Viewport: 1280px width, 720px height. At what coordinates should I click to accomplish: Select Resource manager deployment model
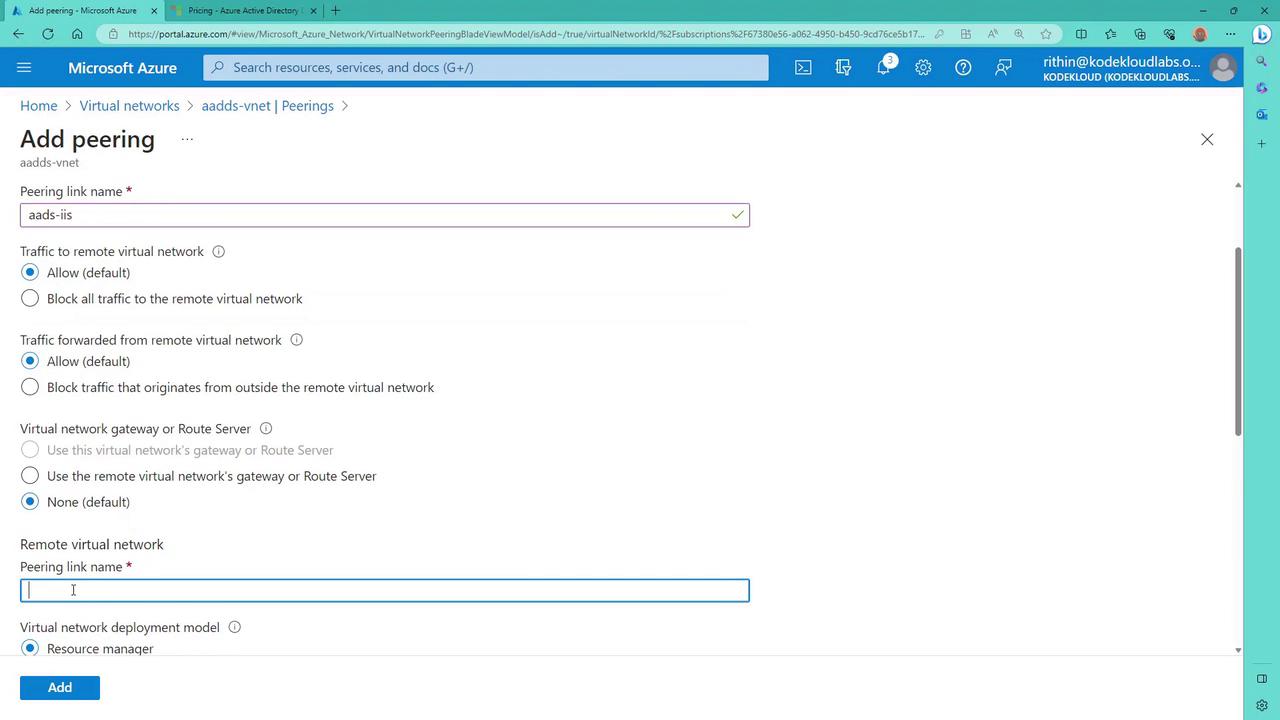(x=30, y=648)
